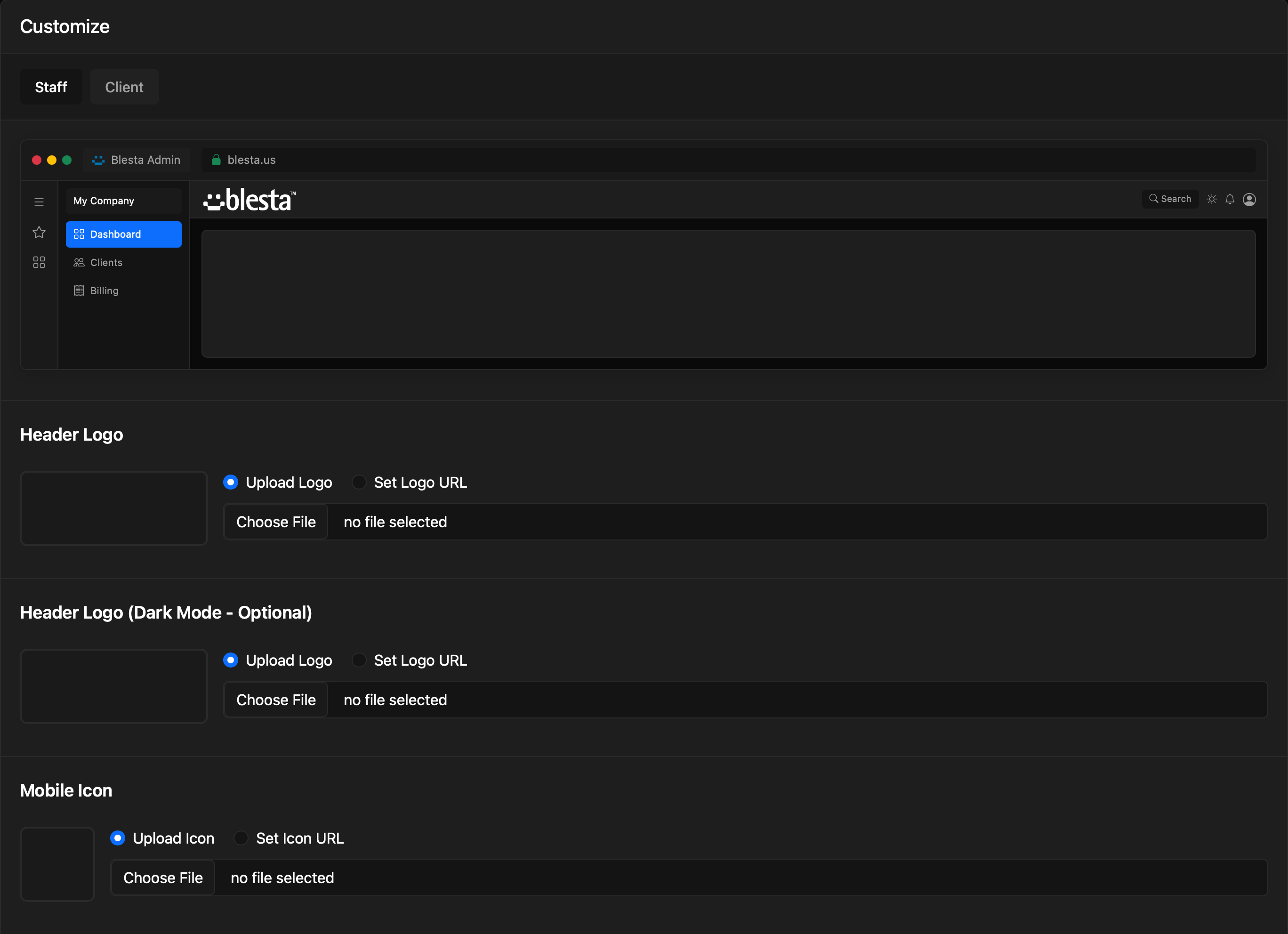Open the hamburger menu in preview sidebar
The width and height of the screenshot is (1288, 934).
point(39,201)
